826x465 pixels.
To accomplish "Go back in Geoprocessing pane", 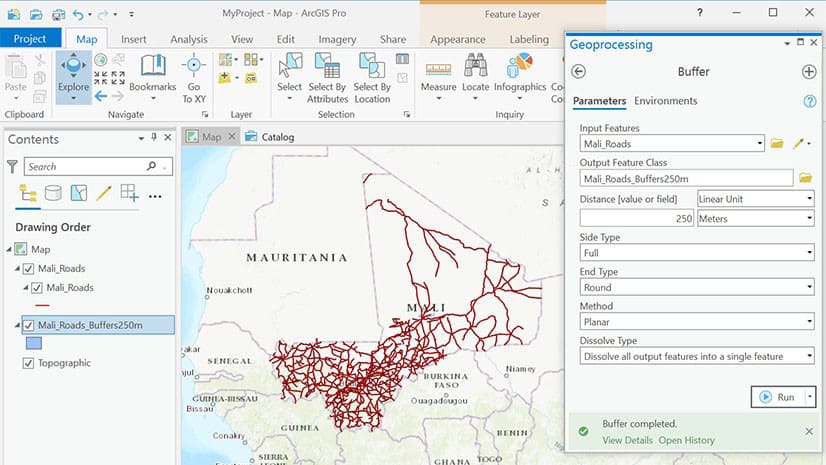I will (x=578, y=72).
